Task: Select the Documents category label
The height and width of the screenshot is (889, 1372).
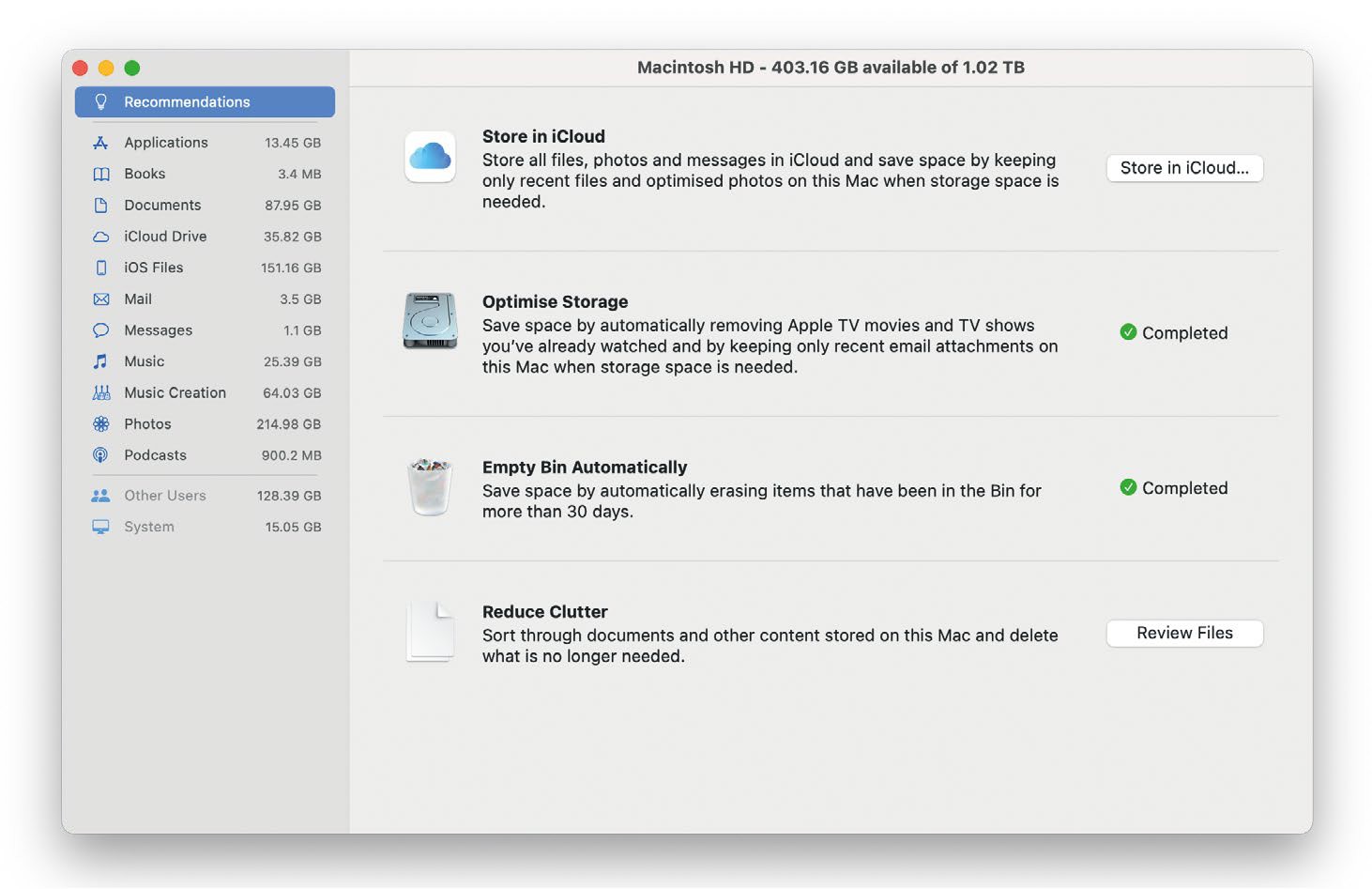Action: (x=162, y=205)
